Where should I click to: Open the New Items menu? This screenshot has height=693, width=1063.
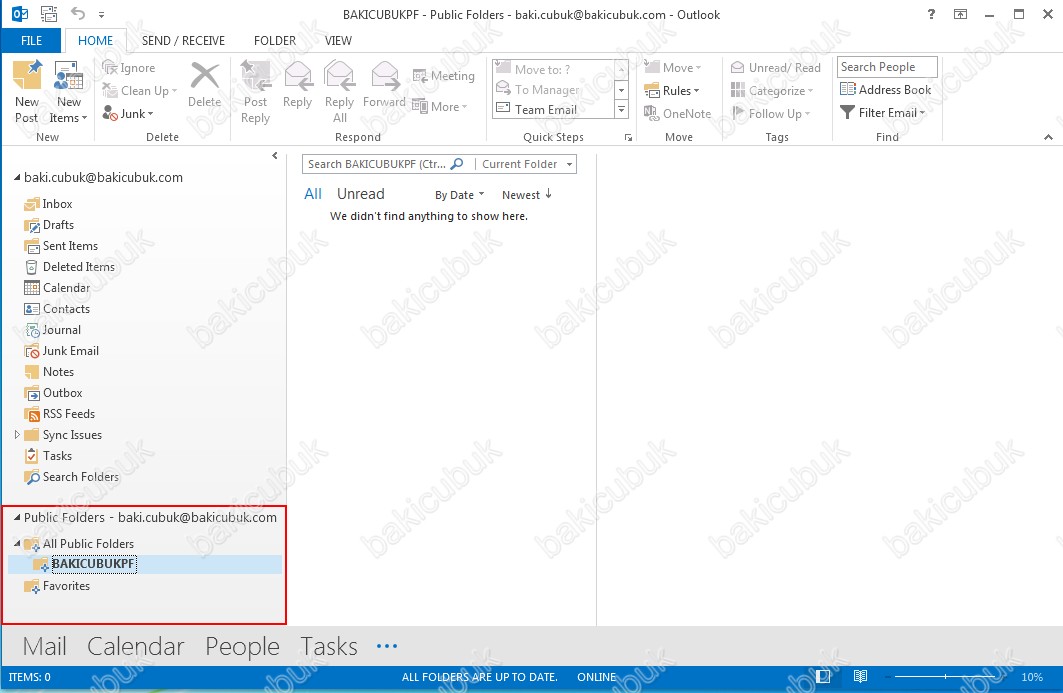68,92
